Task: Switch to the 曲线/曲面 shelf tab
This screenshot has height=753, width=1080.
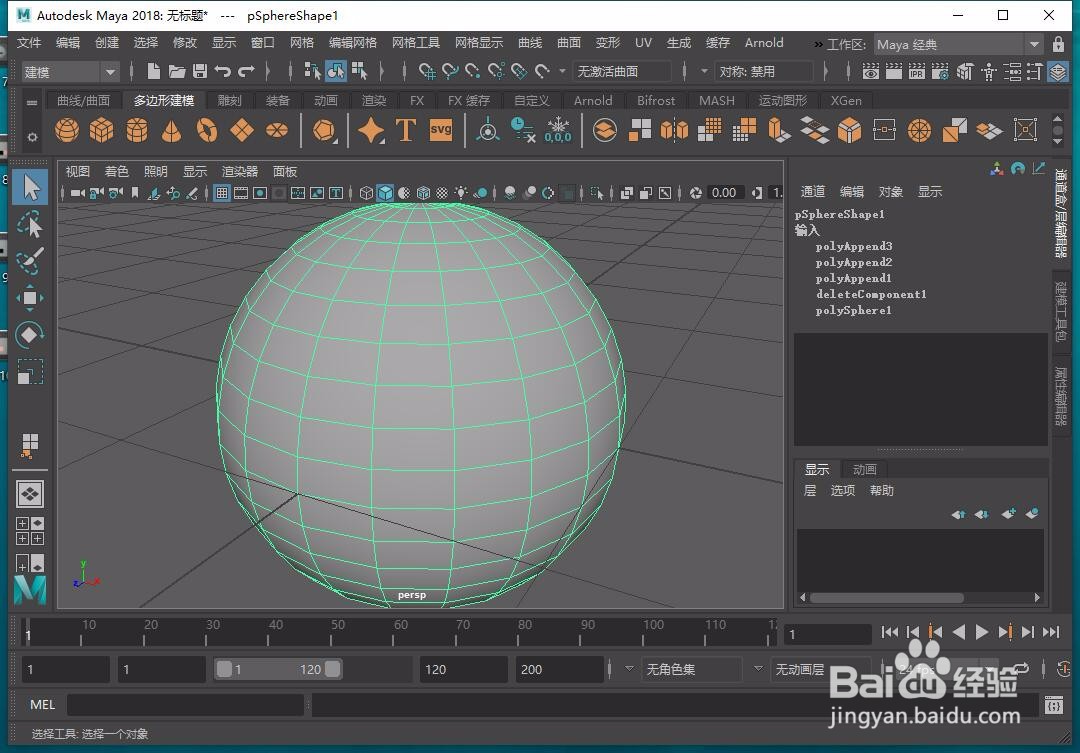Action: pos(83,101)
